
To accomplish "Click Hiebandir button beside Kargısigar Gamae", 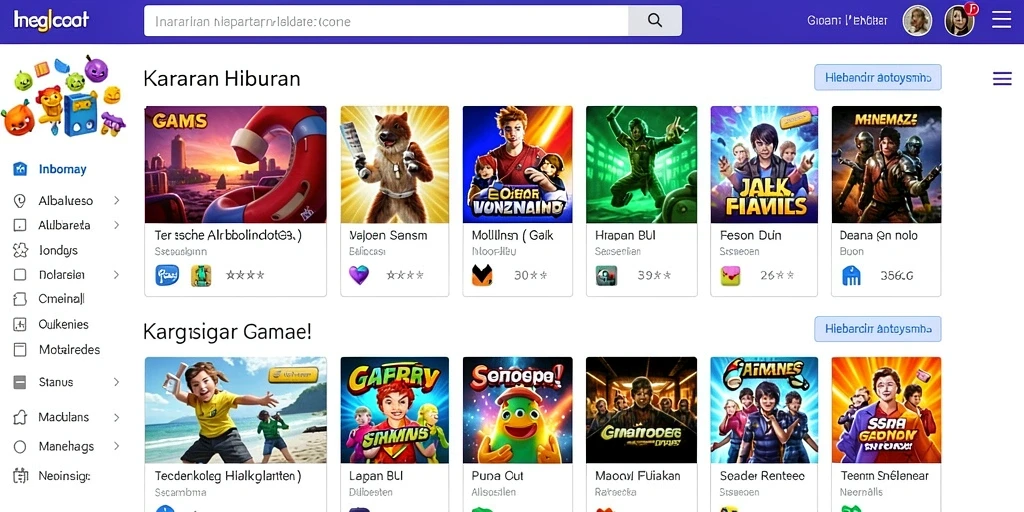I will pos(878,328).
